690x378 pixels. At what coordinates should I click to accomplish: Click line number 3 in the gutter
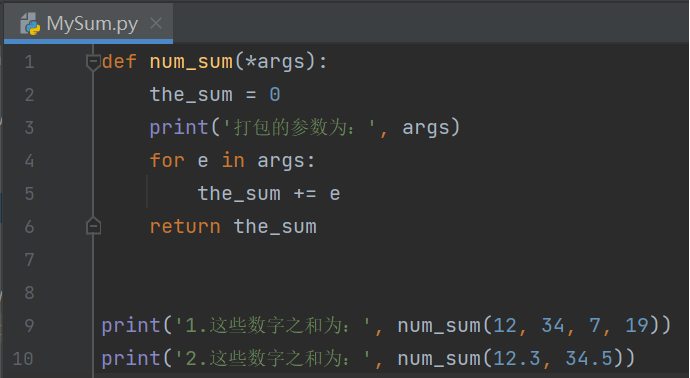pos(29,128)
